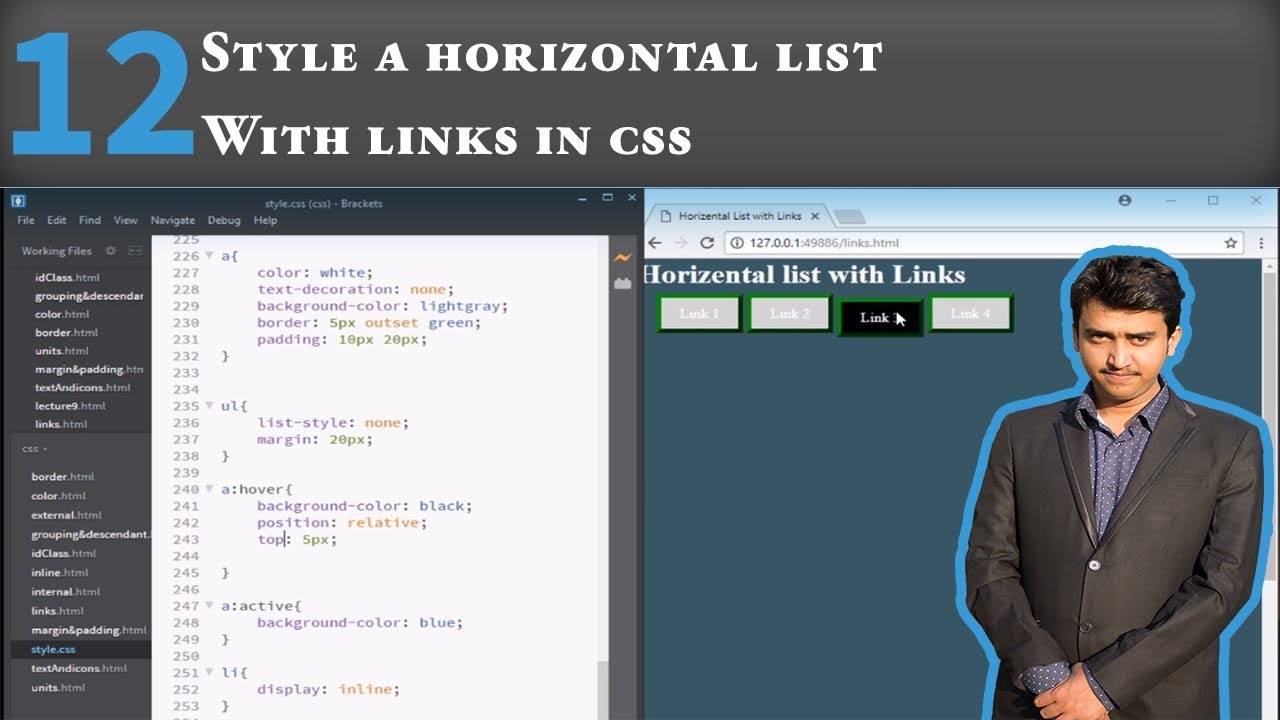1280x720 pixels.
Task: Reload the links.html page
Action: point(707,243)
